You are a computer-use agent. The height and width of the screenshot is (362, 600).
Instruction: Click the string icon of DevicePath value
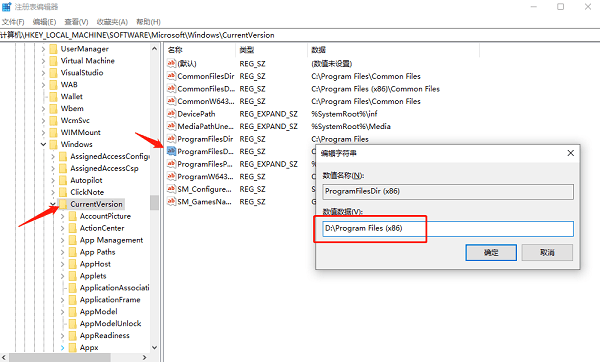click(171, 114)
